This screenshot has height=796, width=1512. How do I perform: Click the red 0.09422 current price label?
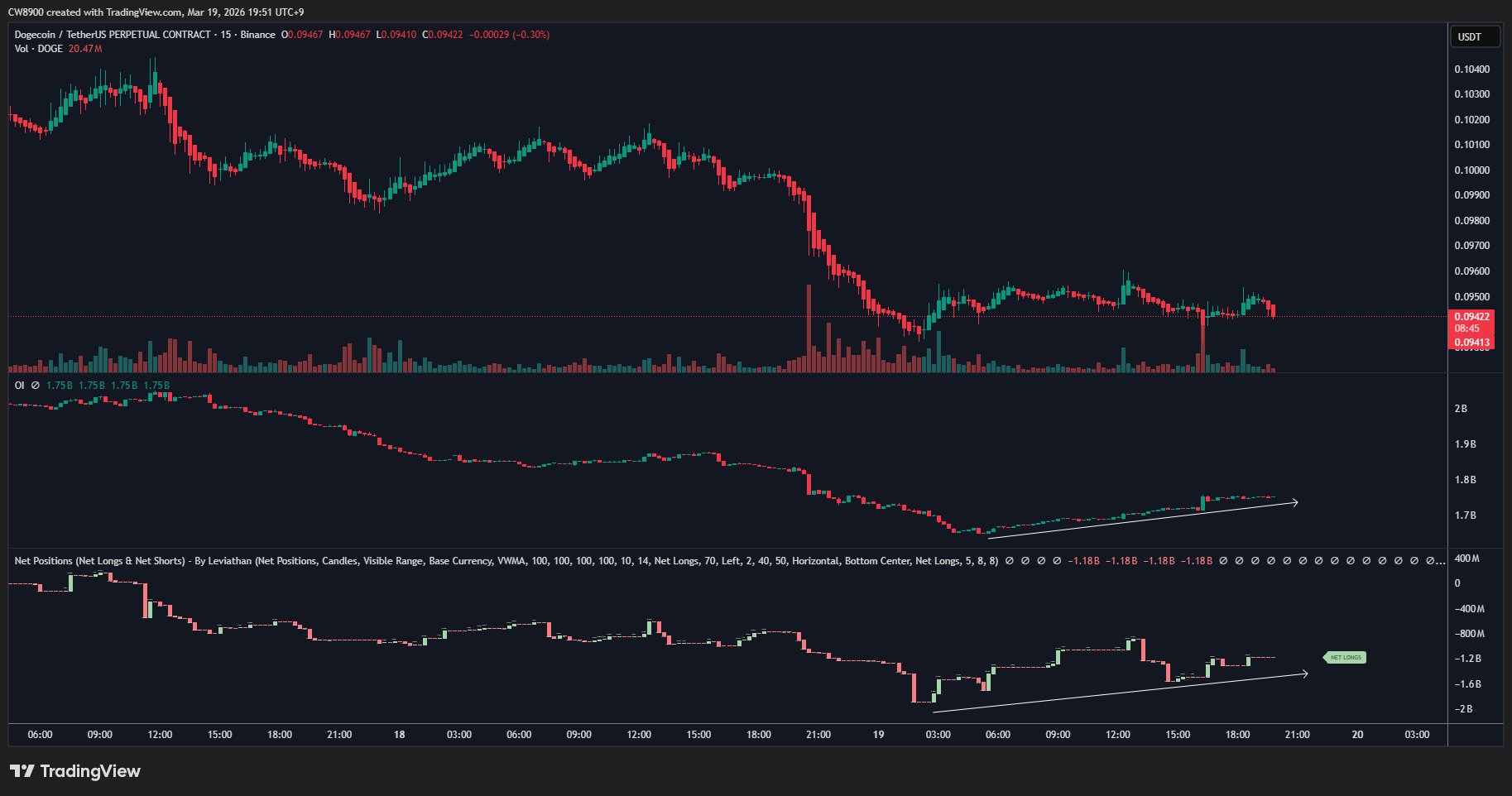pos(1471,317)
